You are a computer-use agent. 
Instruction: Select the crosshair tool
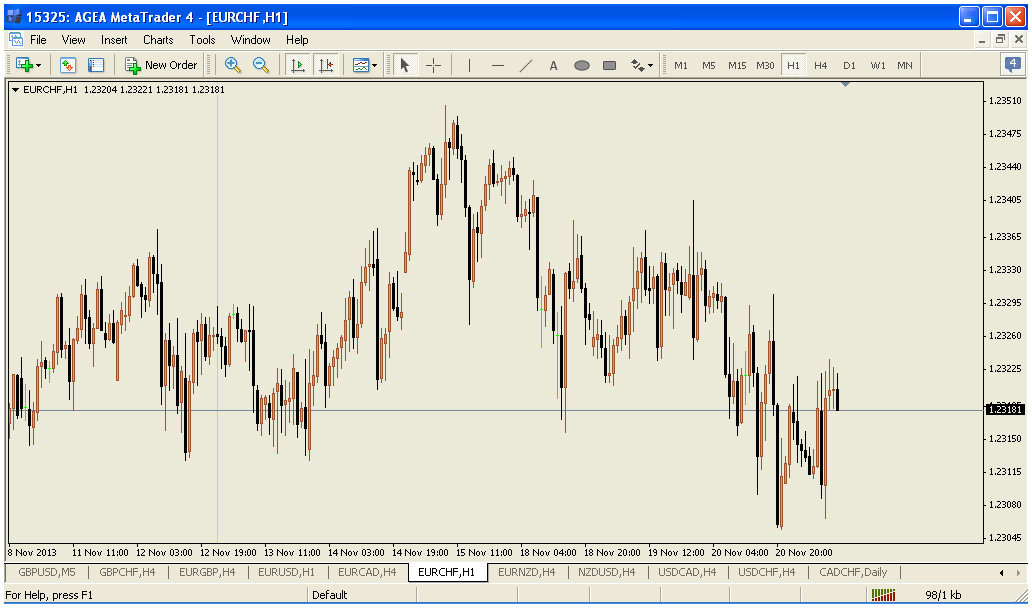click(x=434, y=65)
